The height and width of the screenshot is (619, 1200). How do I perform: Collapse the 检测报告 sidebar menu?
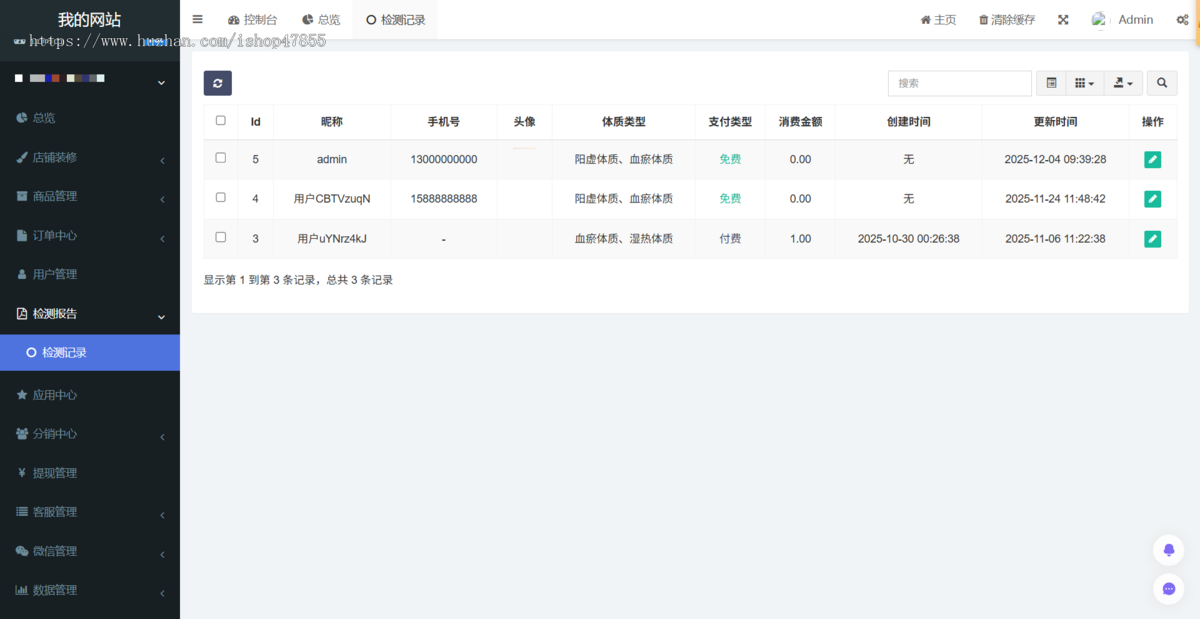pyautogui.click(x=90, y=314)
